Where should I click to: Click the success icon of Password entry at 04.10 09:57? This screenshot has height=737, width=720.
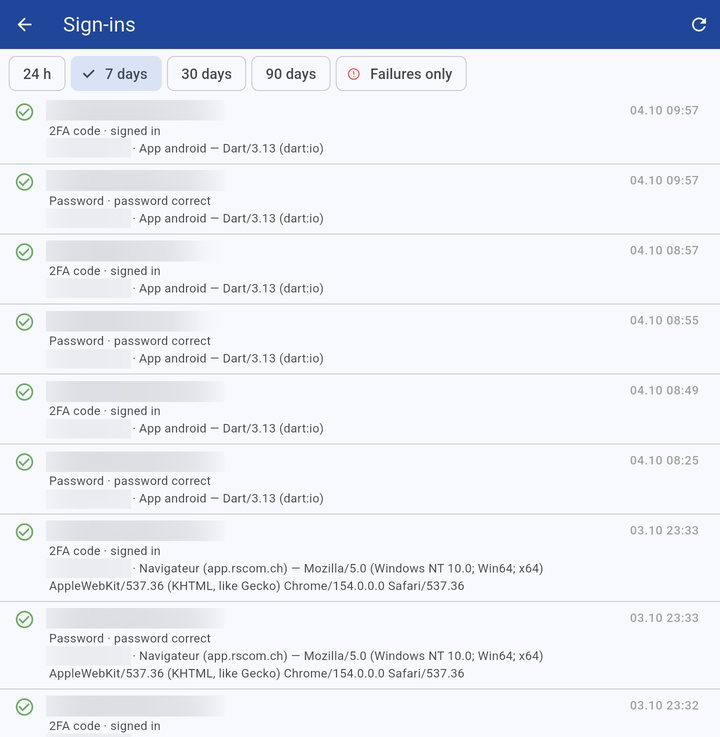coord(24,182)
